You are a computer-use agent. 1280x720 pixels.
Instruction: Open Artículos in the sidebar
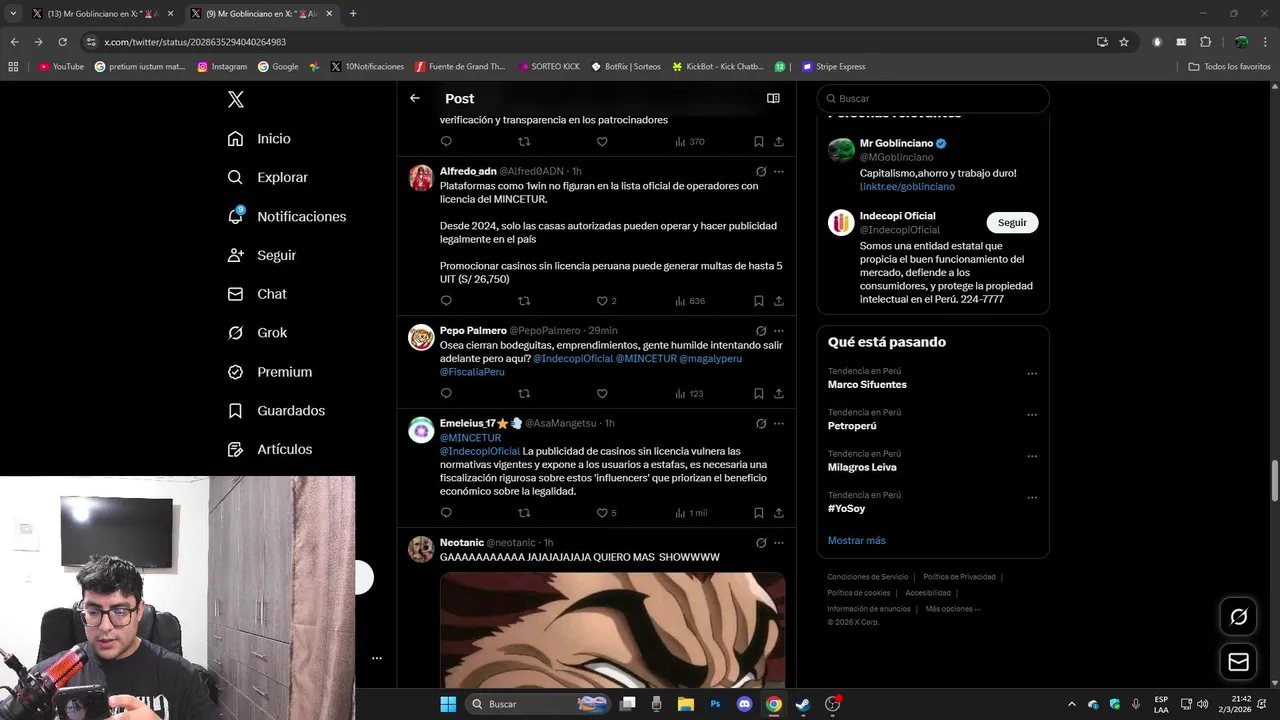click(270, 449)
